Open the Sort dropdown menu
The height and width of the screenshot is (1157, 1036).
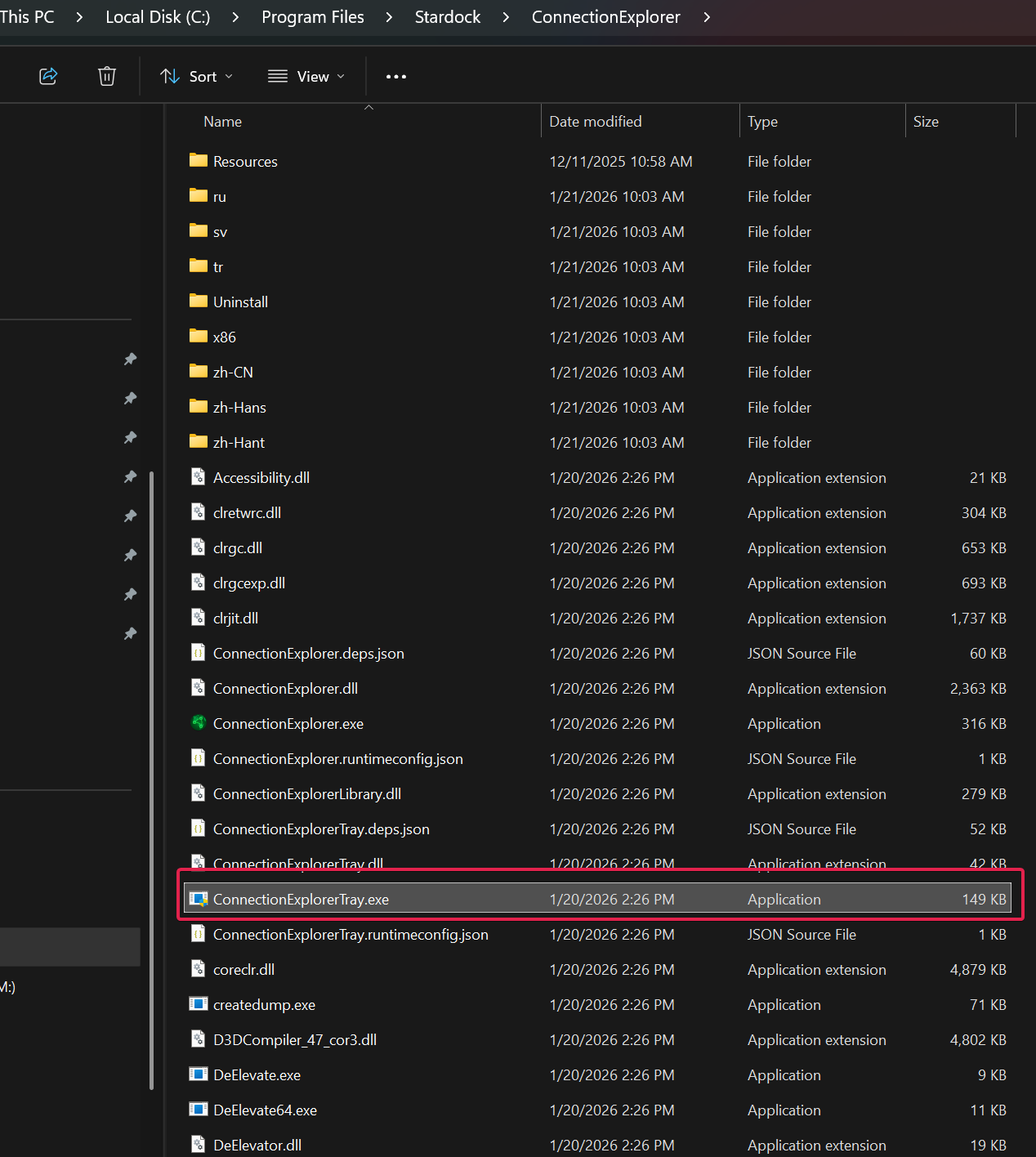pos(197,76)
